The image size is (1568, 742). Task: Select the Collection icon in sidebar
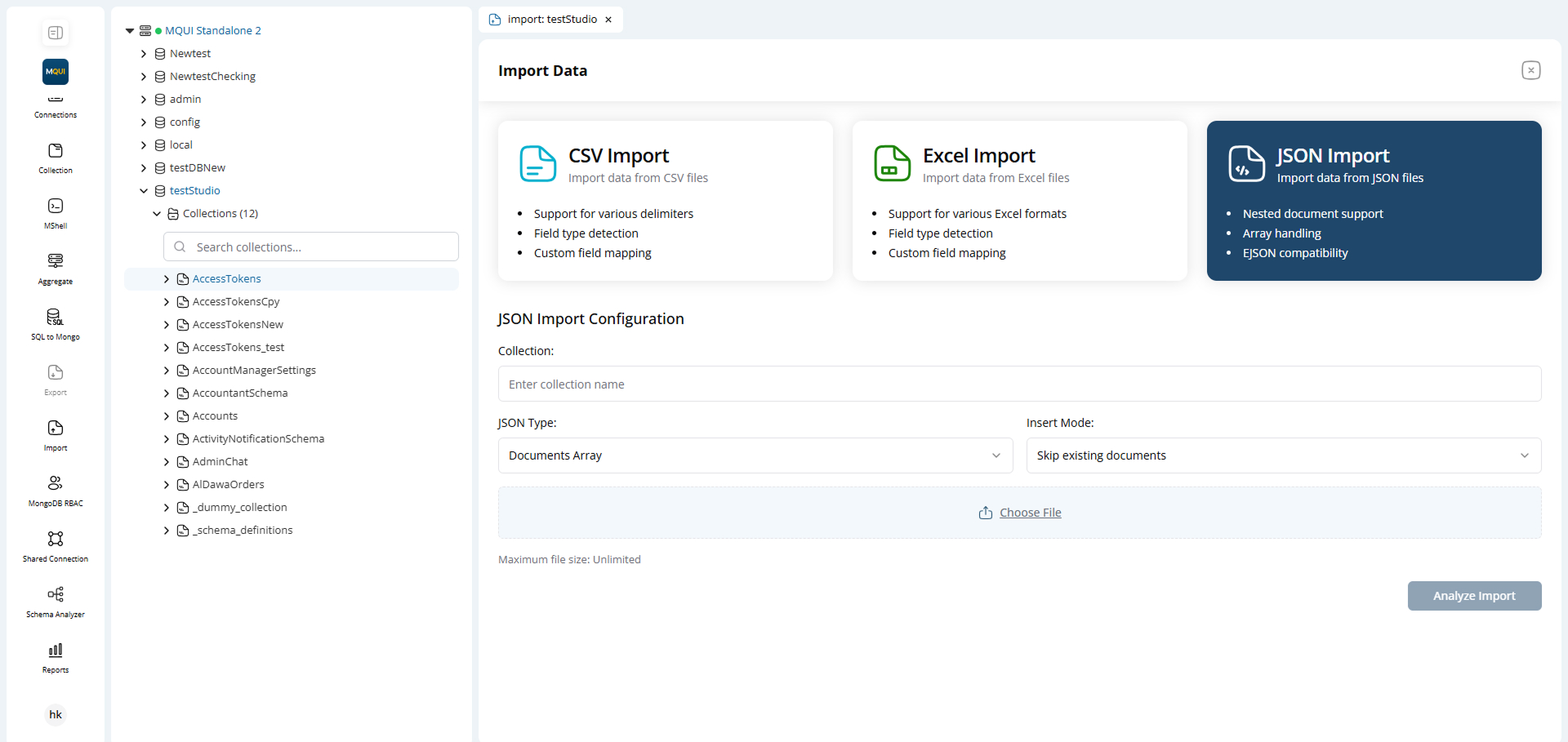click(55, 157)
